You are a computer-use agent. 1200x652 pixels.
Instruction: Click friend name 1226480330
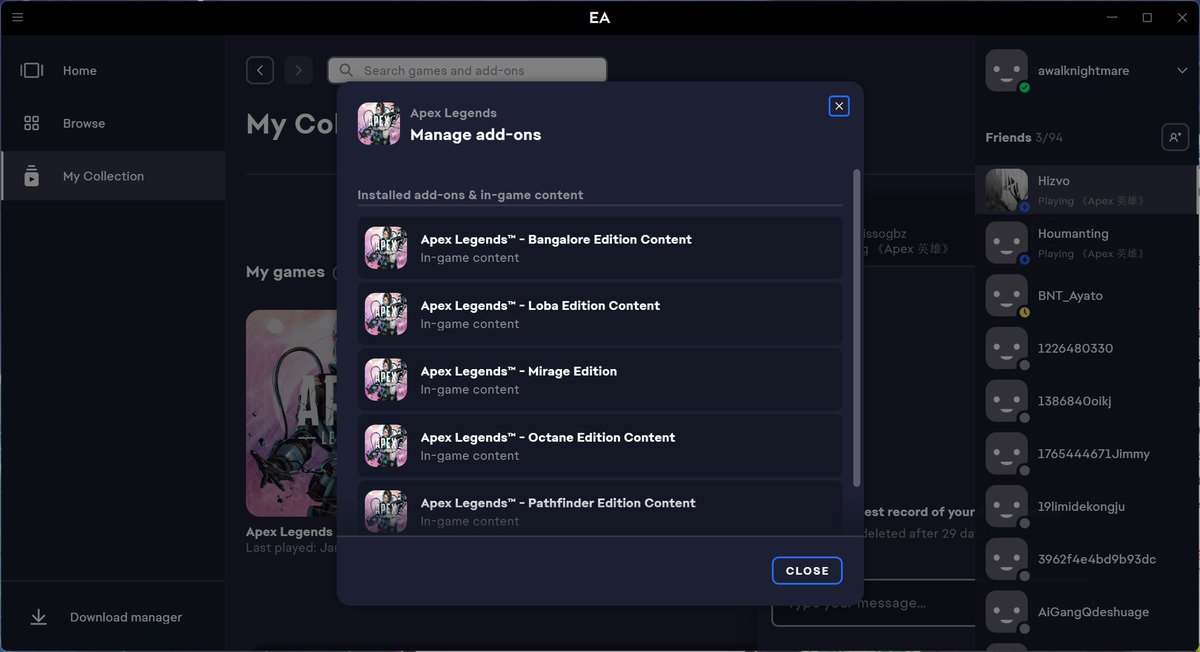tap(1075, 348)
